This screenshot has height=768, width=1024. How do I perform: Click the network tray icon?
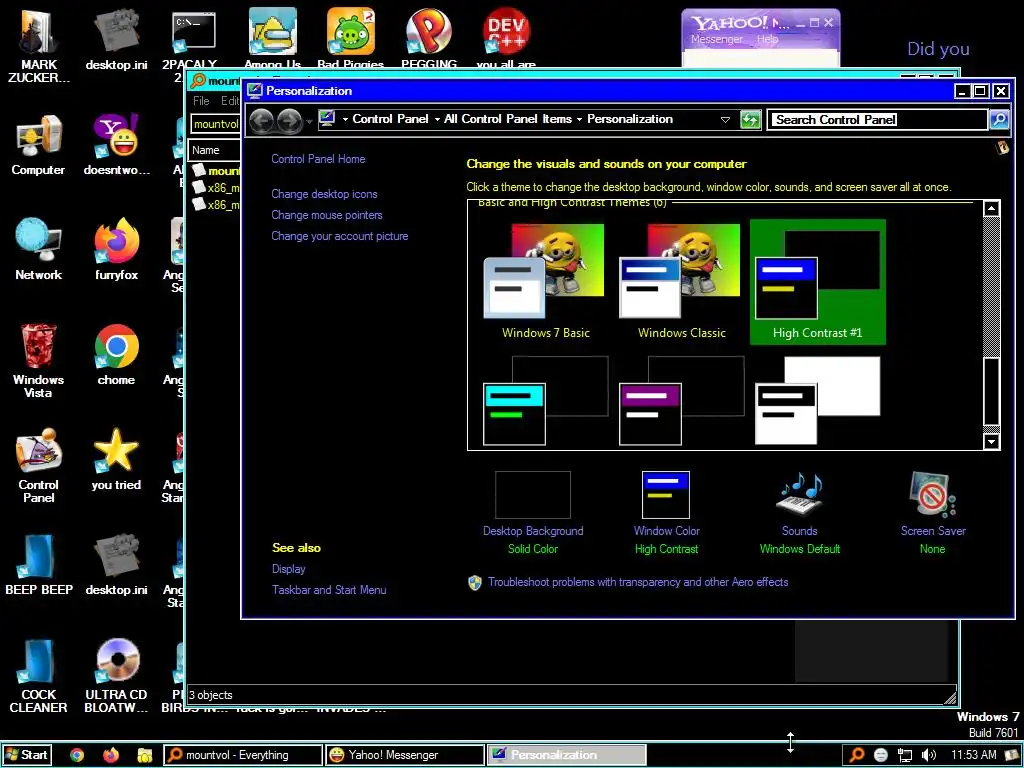click(904, 755)
